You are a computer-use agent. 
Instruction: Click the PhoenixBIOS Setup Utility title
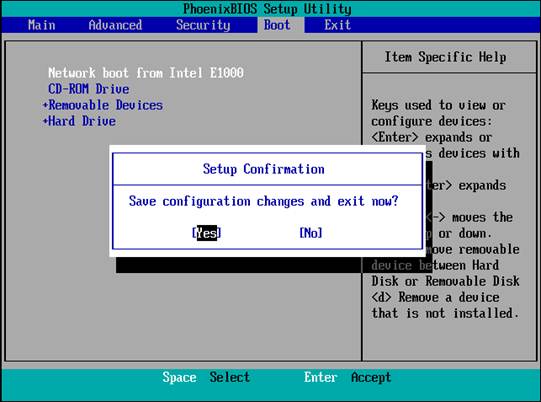pos(267,9)
